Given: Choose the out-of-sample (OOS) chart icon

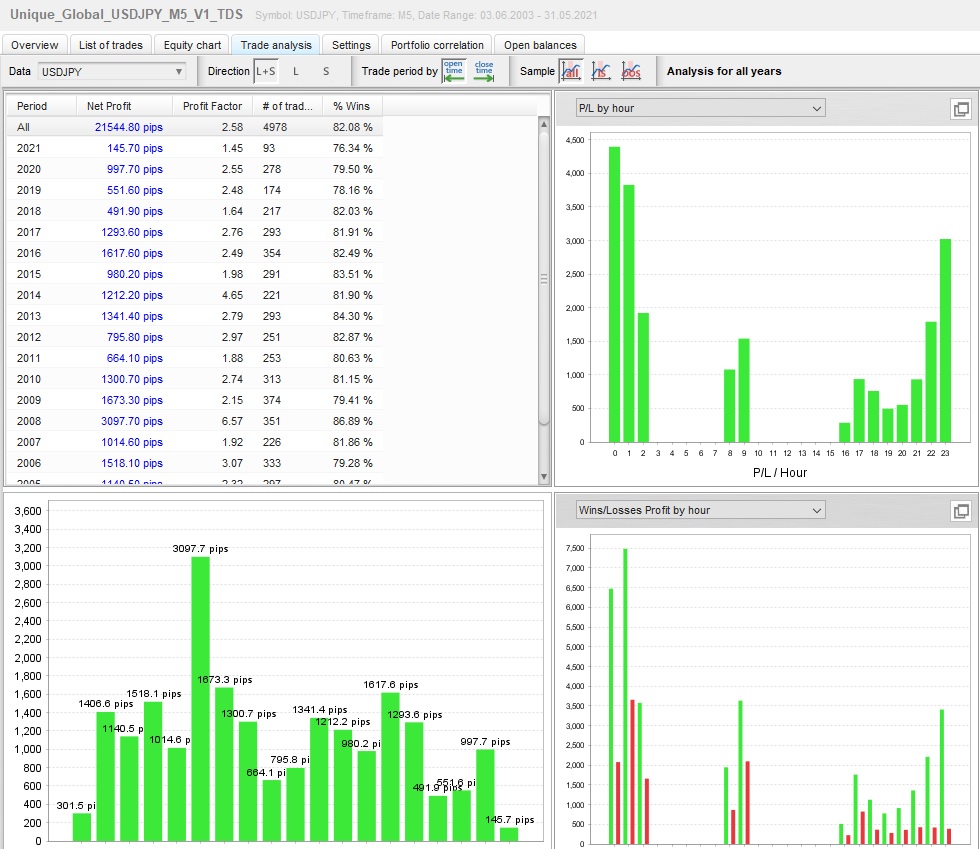Looking at the screenshot, I should (x=631, y=71).
